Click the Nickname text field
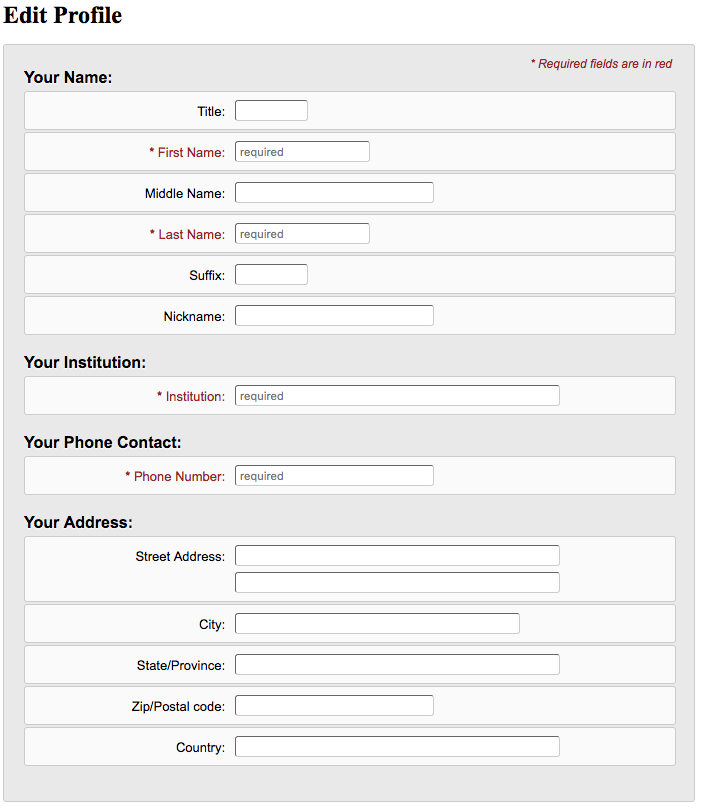 click(x=334, y=316)
